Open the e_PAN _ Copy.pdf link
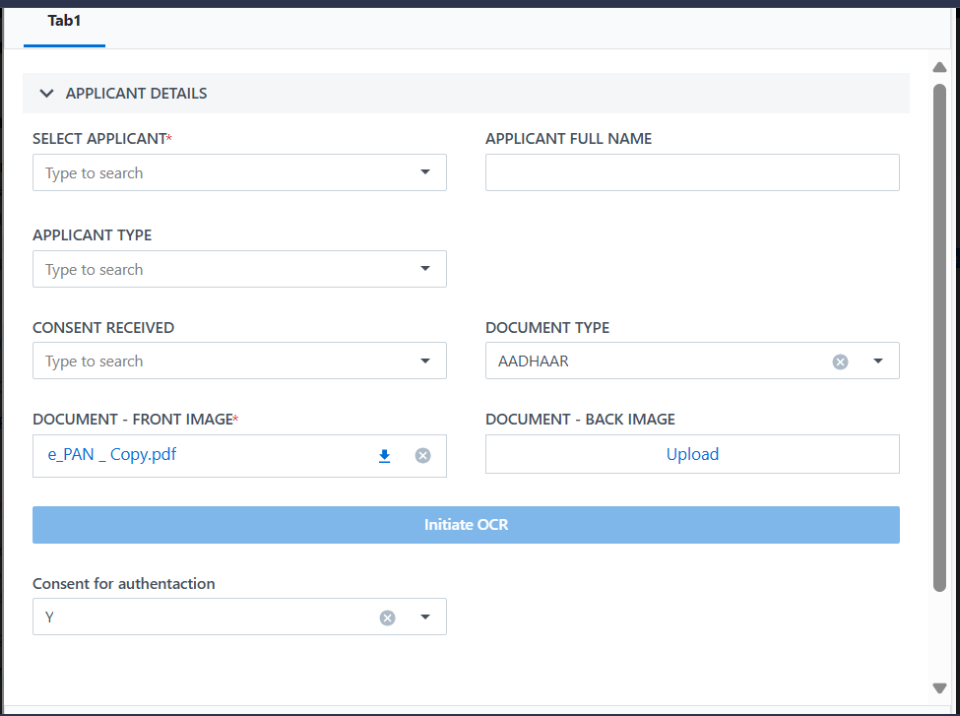 (x=113, y=455)
